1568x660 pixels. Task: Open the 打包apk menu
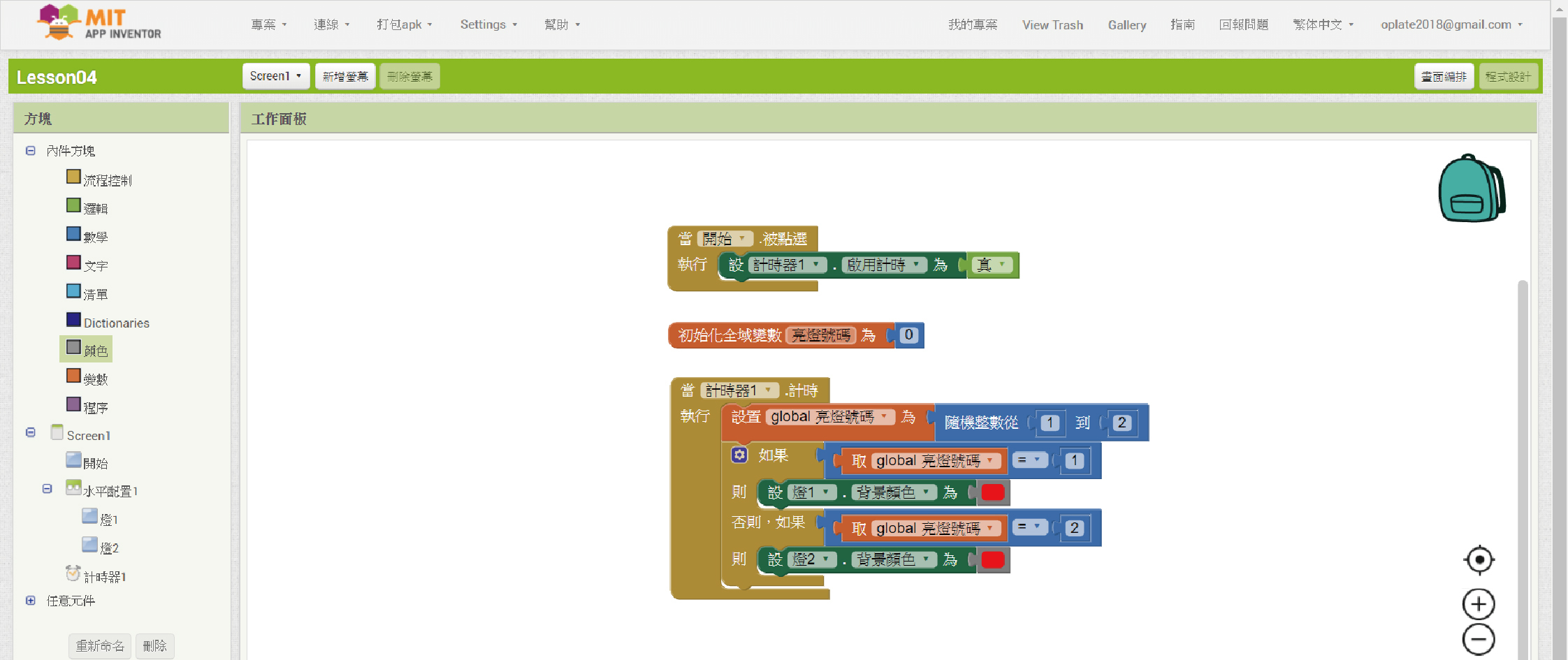[404, 24]
